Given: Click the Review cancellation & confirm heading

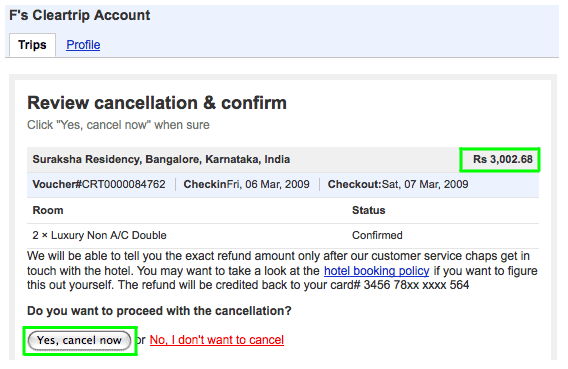Looking at the screenshot, I should (x=157, y=103).
